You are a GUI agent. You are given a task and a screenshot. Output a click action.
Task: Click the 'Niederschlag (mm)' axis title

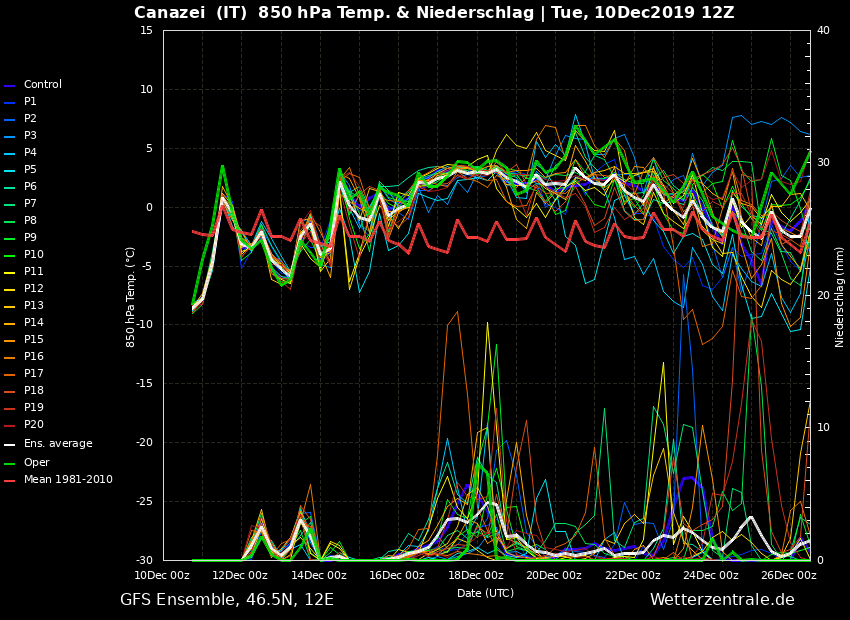pos(839,297)
